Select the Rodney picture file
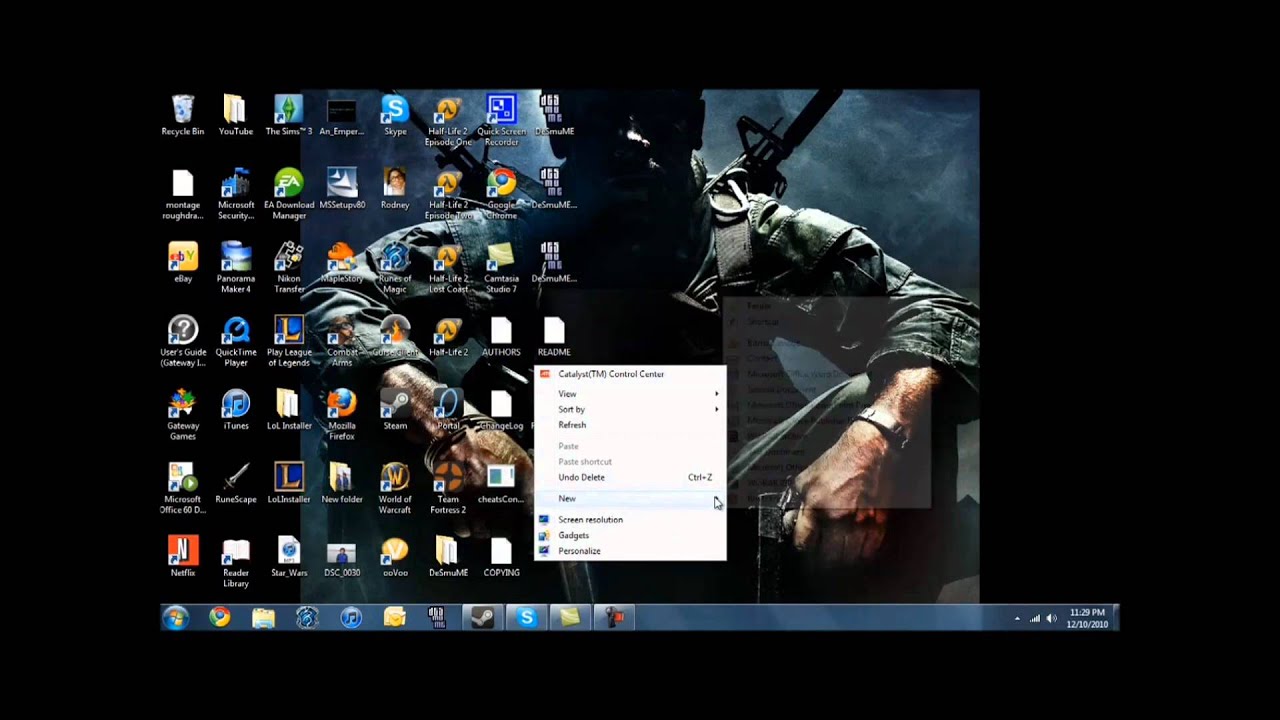 coord(395,189)
